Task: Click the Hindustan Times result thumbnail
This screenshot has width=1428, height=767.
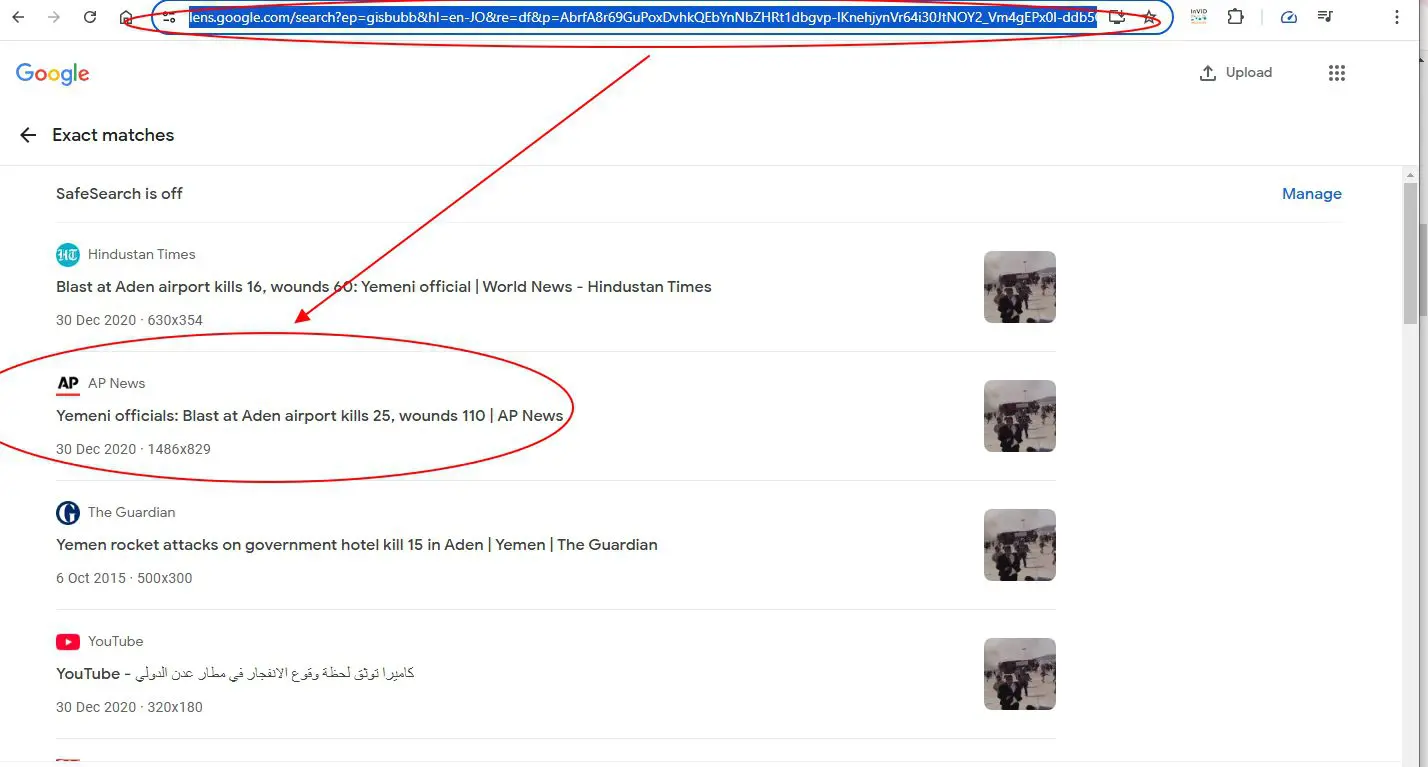Action: 1020,287
